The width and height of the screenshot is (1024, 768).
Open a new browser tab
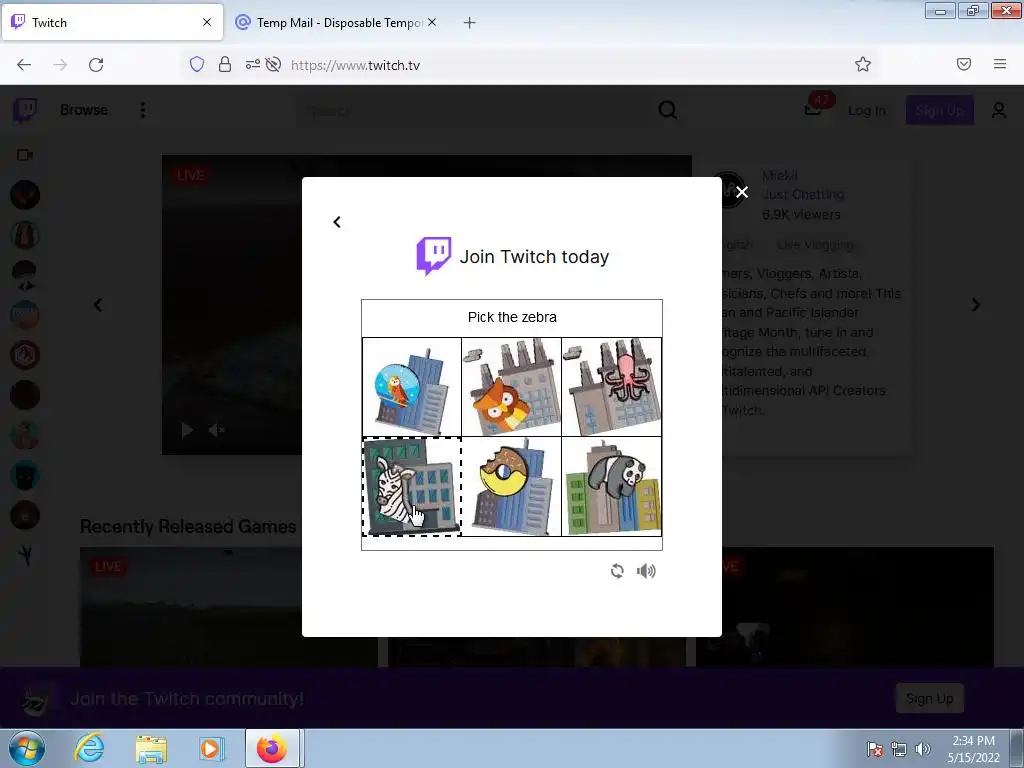pyautogui.click(x=469, y=22)
